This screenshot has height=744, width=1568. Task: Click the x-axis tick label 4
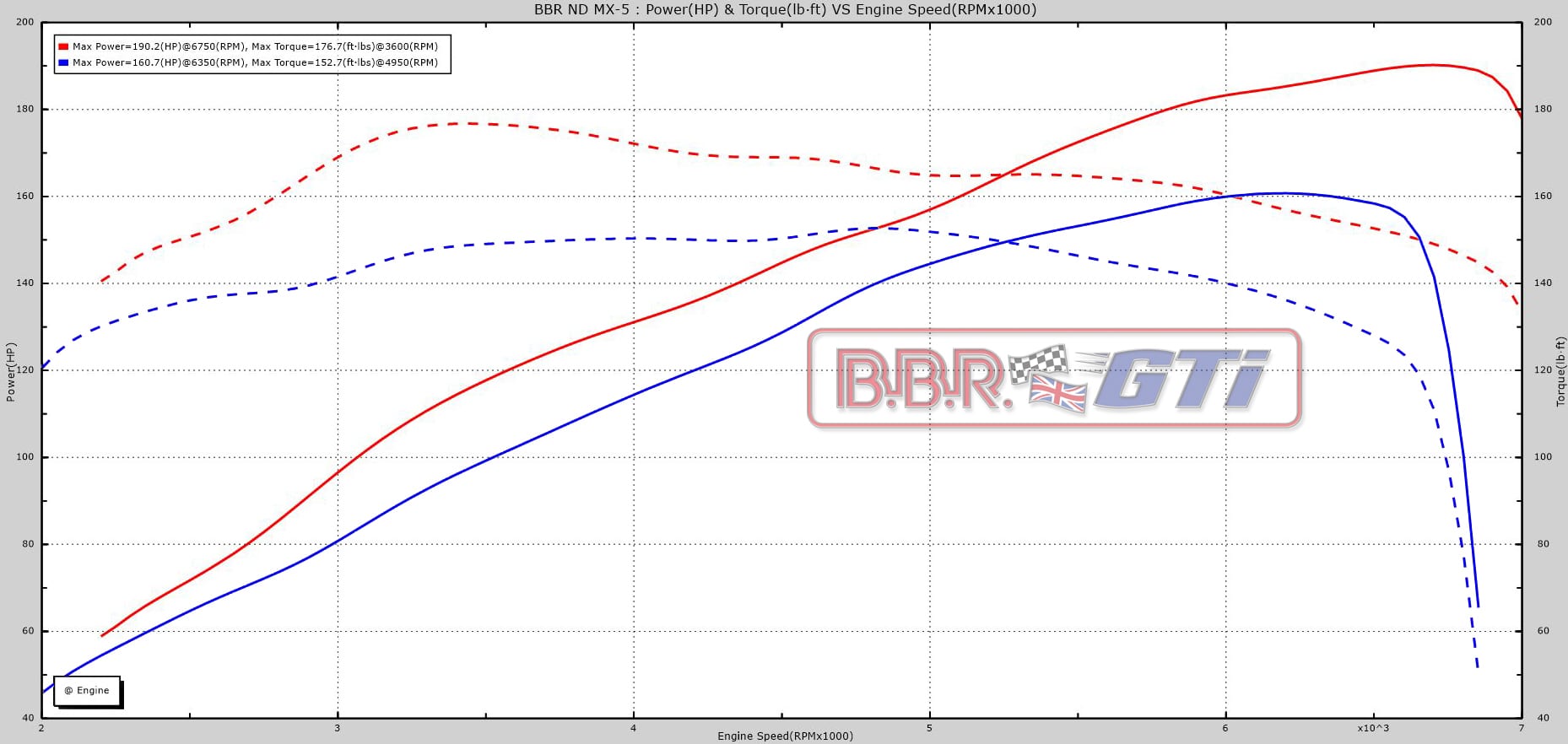(x=634, y=727)
